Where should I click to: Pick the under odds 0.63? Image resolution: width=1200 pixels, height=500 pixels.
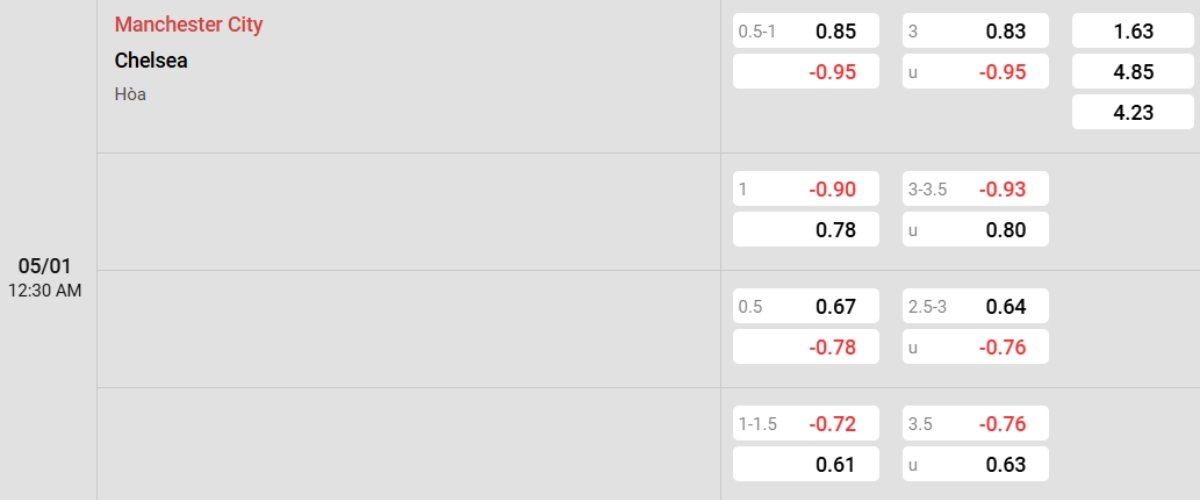976,464
